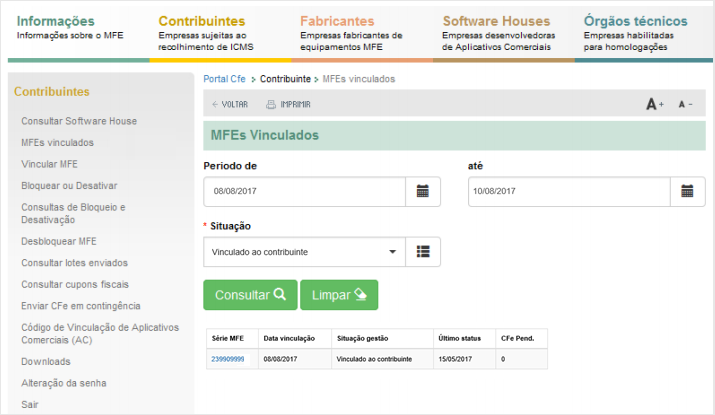Click the Imprimir printer icon
Viewport: 715px width, 415px height.
271,104
